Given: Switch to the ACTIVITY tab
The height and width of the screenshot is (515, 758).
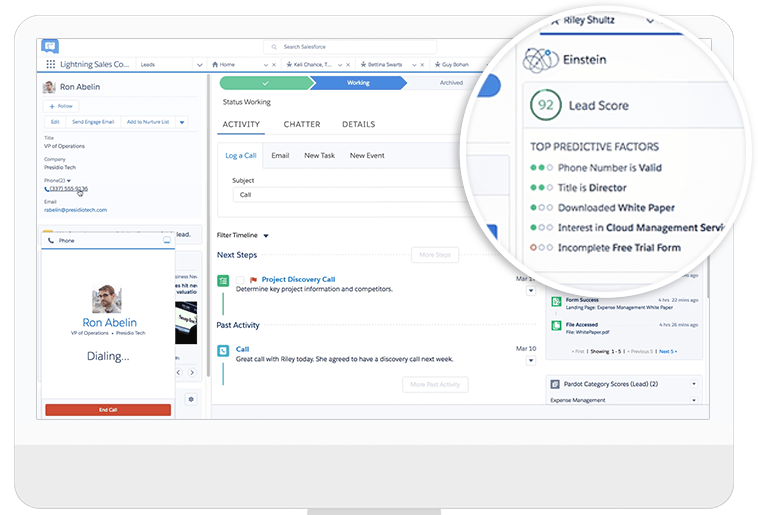Looking at the screenshot, I should coord(241,124).
